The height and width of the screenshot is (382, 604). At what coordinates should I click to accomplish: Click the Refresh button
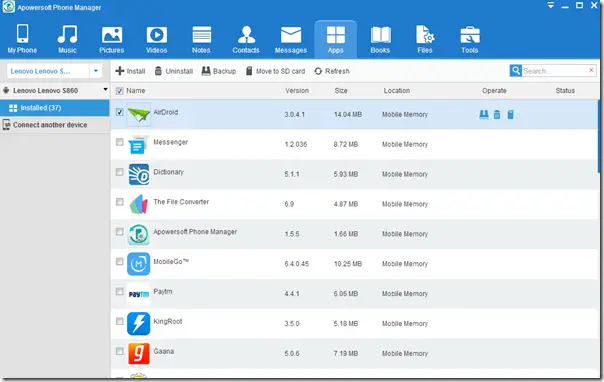click(332, 71)
